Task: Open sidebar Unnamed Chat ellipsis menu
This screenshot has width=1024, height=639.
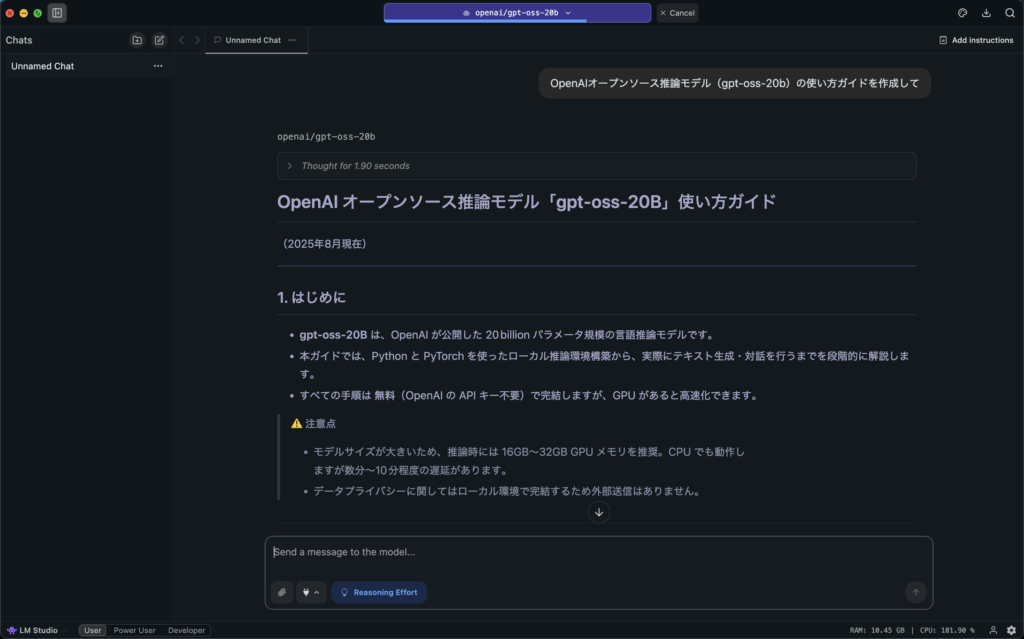Action: [158, 66]
